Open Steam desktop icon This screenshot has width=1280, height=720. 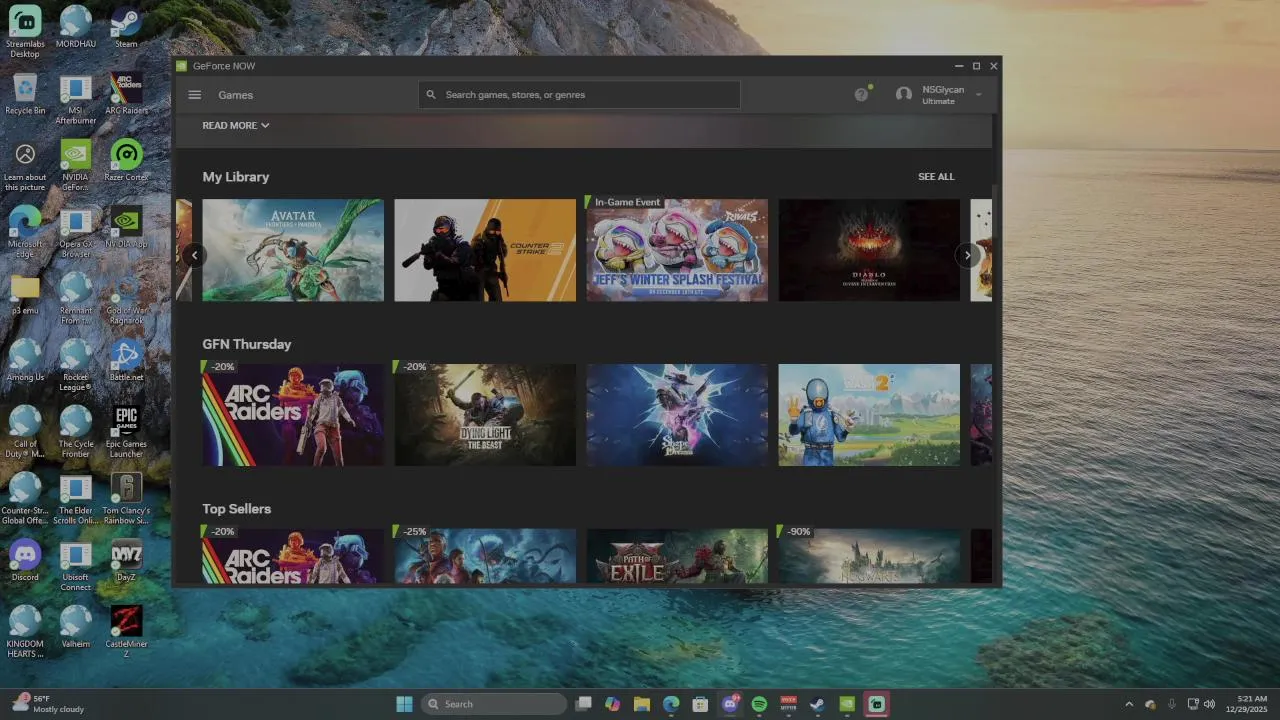click(x=126, y=27)
